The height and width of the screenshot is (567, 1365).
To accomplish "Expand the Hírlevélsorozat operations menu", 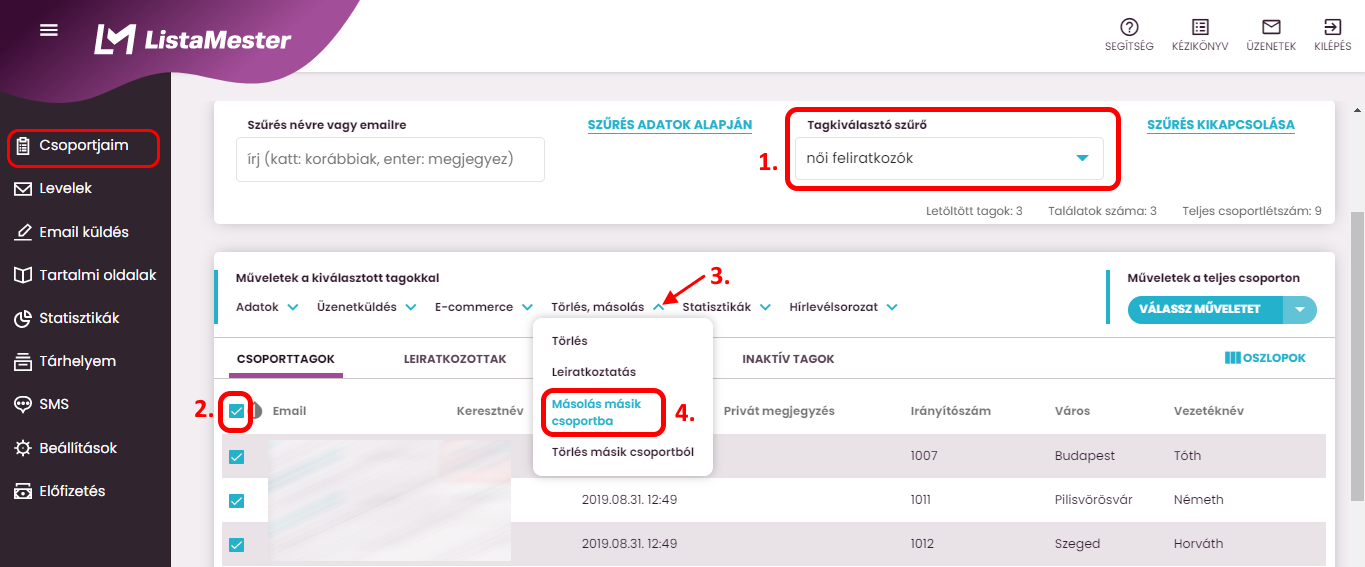I will [x=843, y=307].
